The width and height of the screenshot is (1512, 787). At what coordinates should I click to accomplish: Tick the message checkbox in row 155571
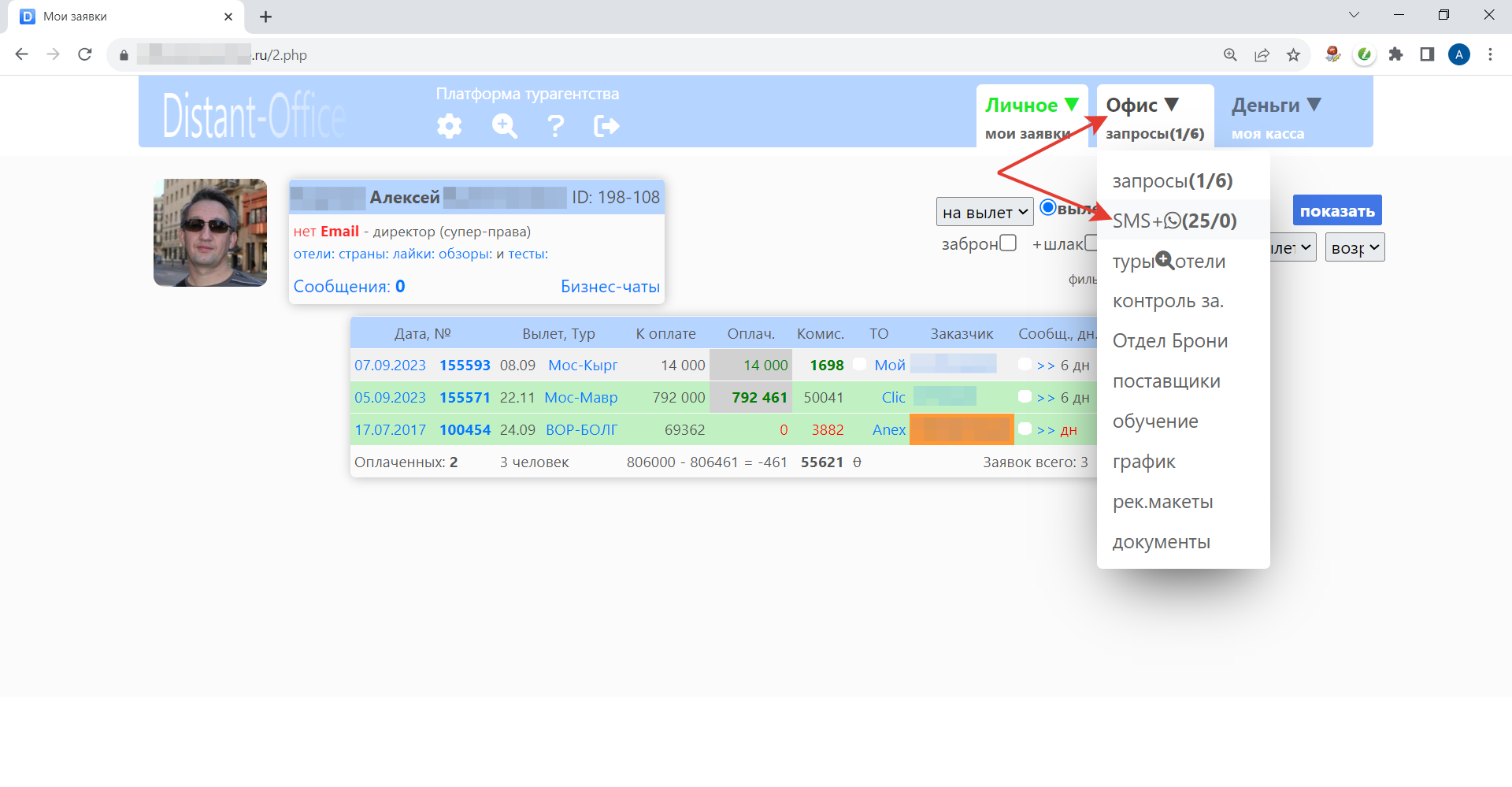[1025, 396]
